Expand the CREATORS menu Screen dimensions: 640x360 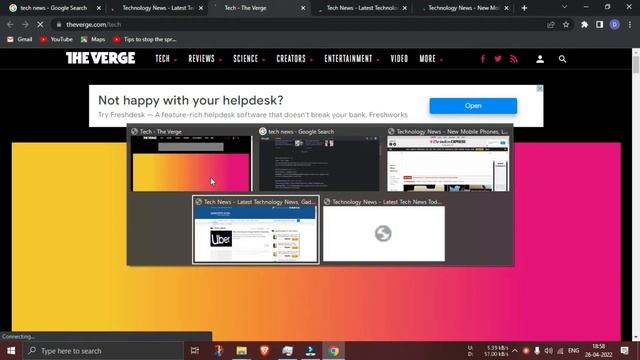point(294,59)
